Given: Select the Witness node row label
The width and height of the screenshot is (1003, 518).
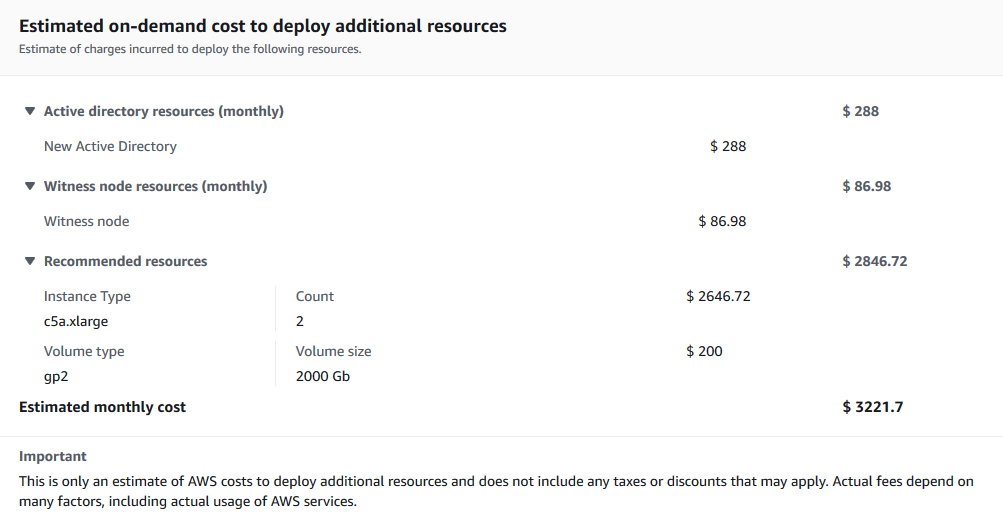Looking at the screenshot, I should coord(86,221).
